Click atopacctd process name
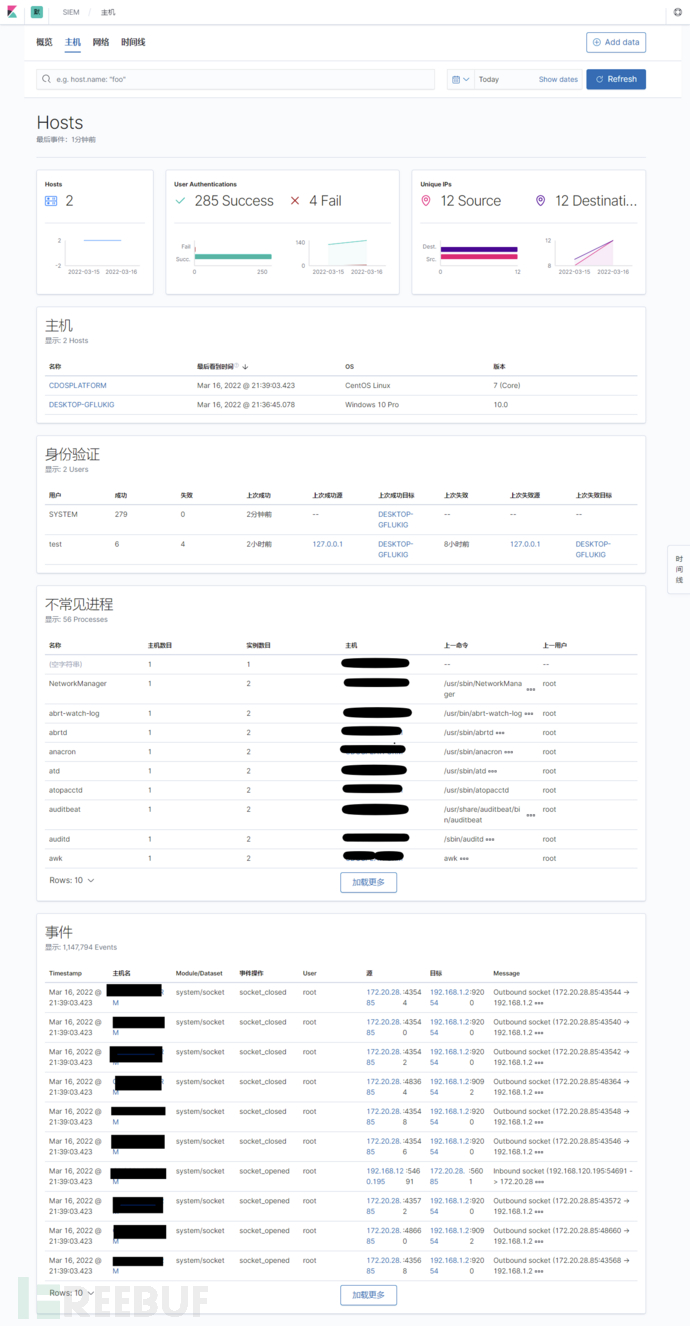Screen dimensions: 690x1326 coord(68,791)
